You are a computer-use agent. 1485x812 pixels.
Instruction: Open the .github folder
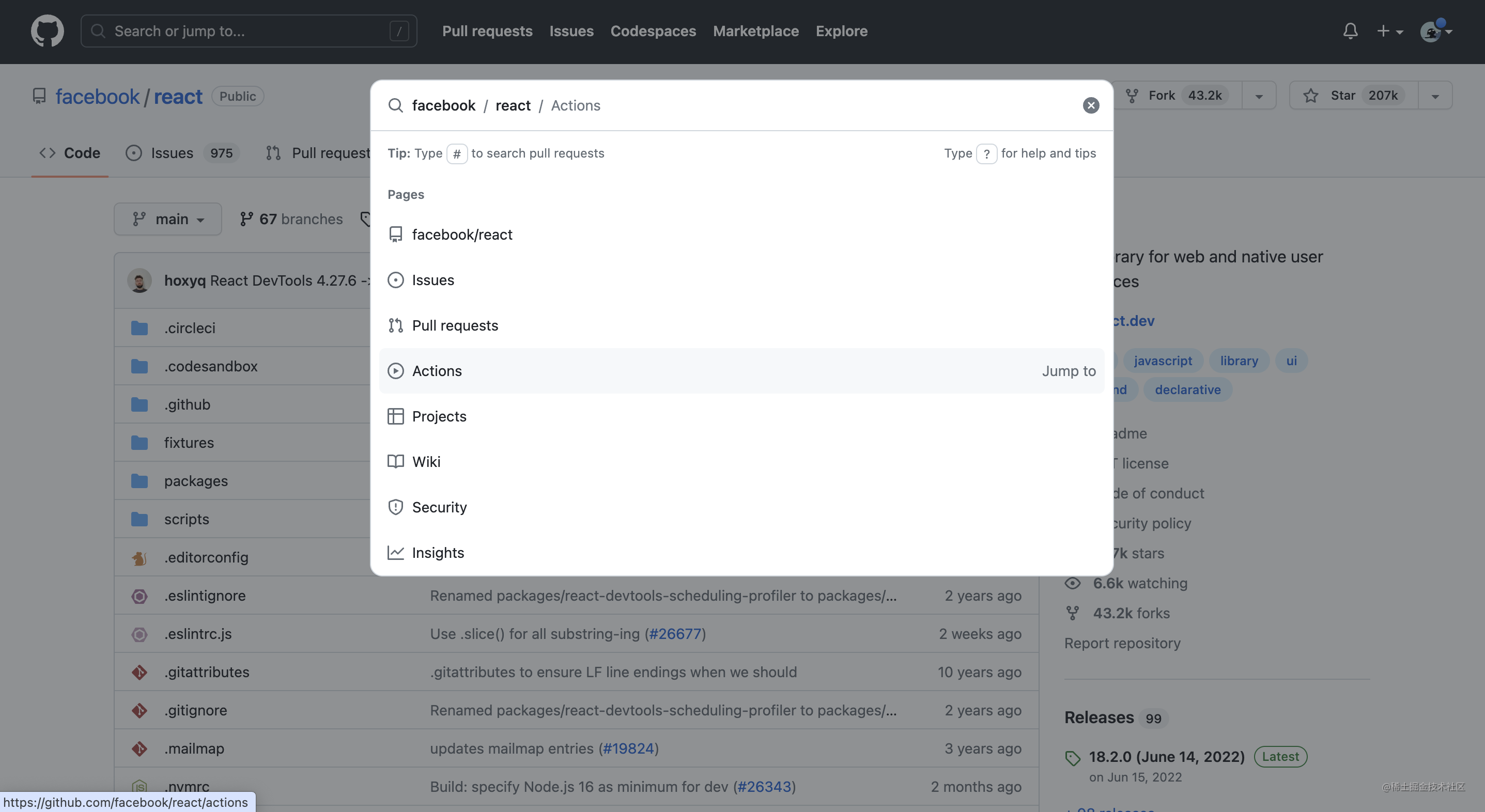[187, 404]
